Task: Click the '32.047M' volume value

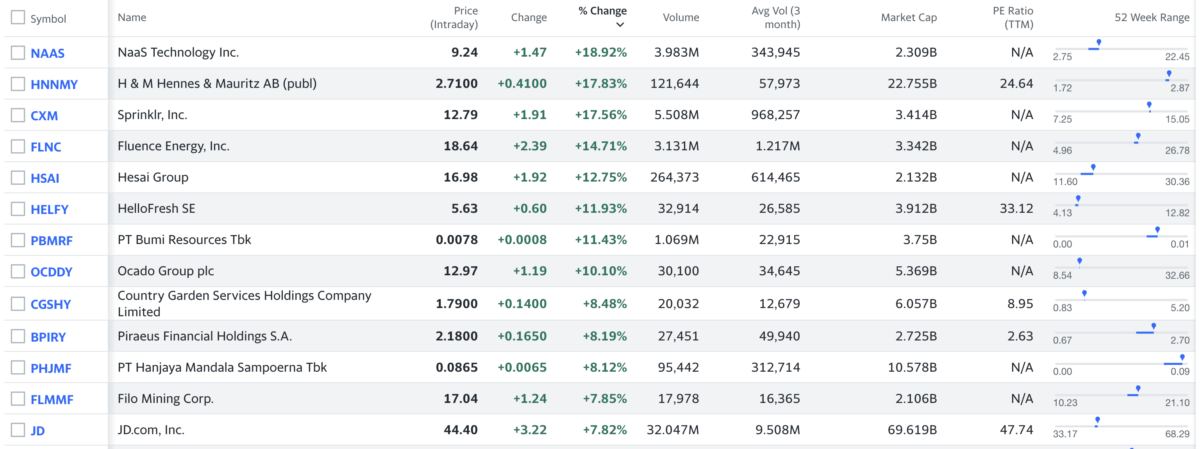Action: [673, 430]
